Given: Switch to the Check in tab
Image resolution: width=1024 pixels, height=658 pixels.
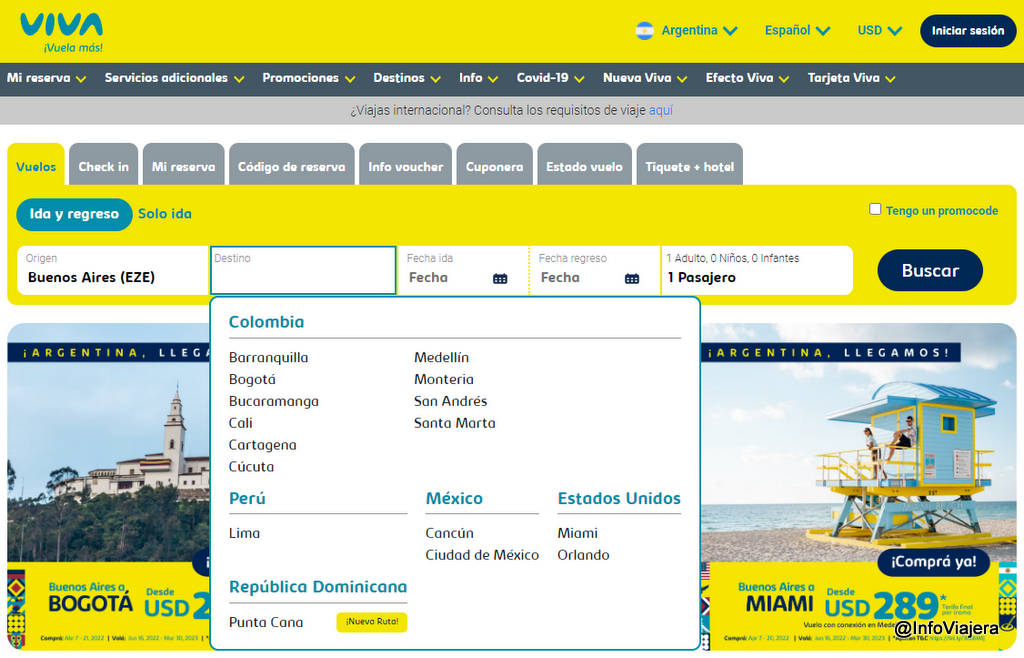Looking at the screenshot, I should [103, 166].
